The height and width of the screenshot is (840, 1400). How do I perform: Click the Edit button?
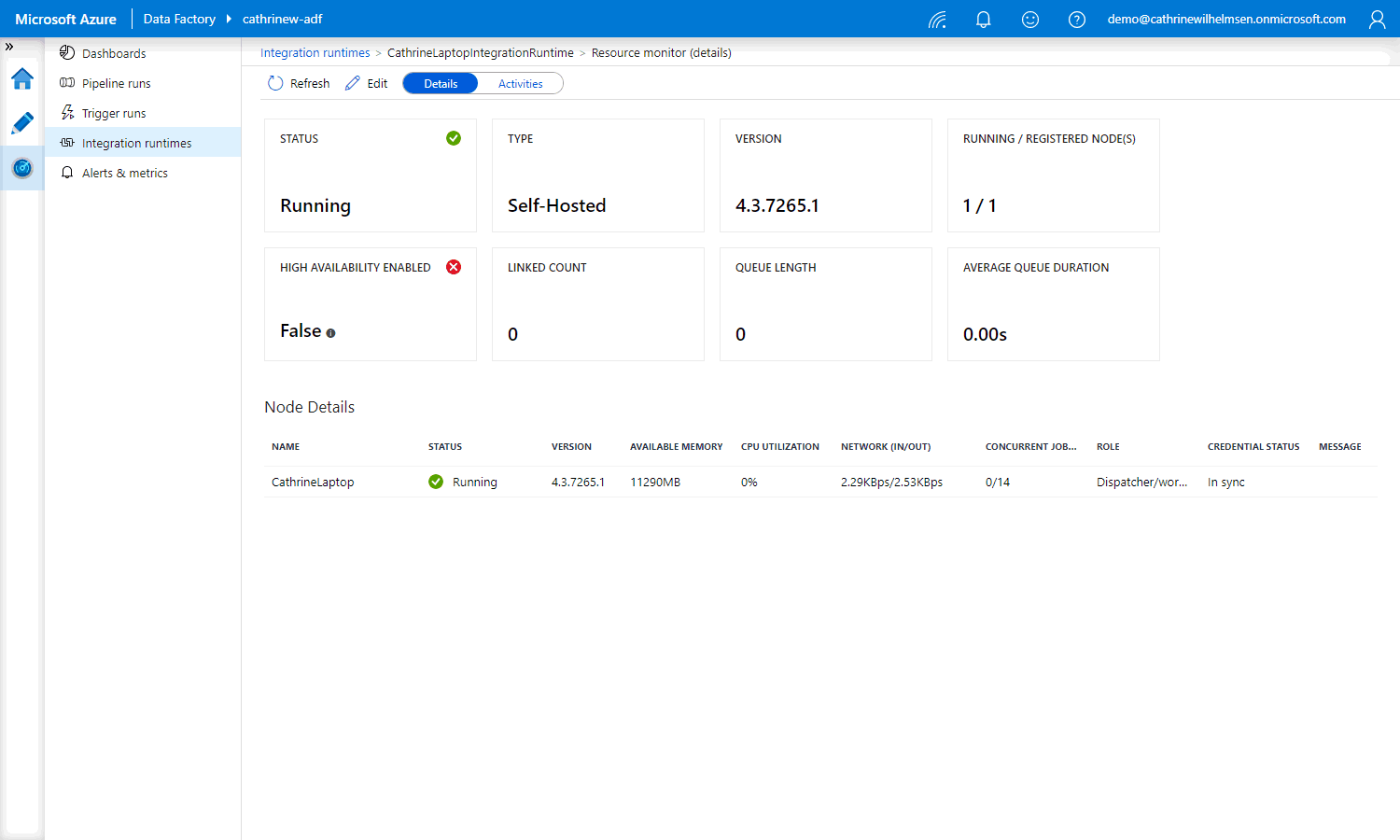tap(367, 83)
